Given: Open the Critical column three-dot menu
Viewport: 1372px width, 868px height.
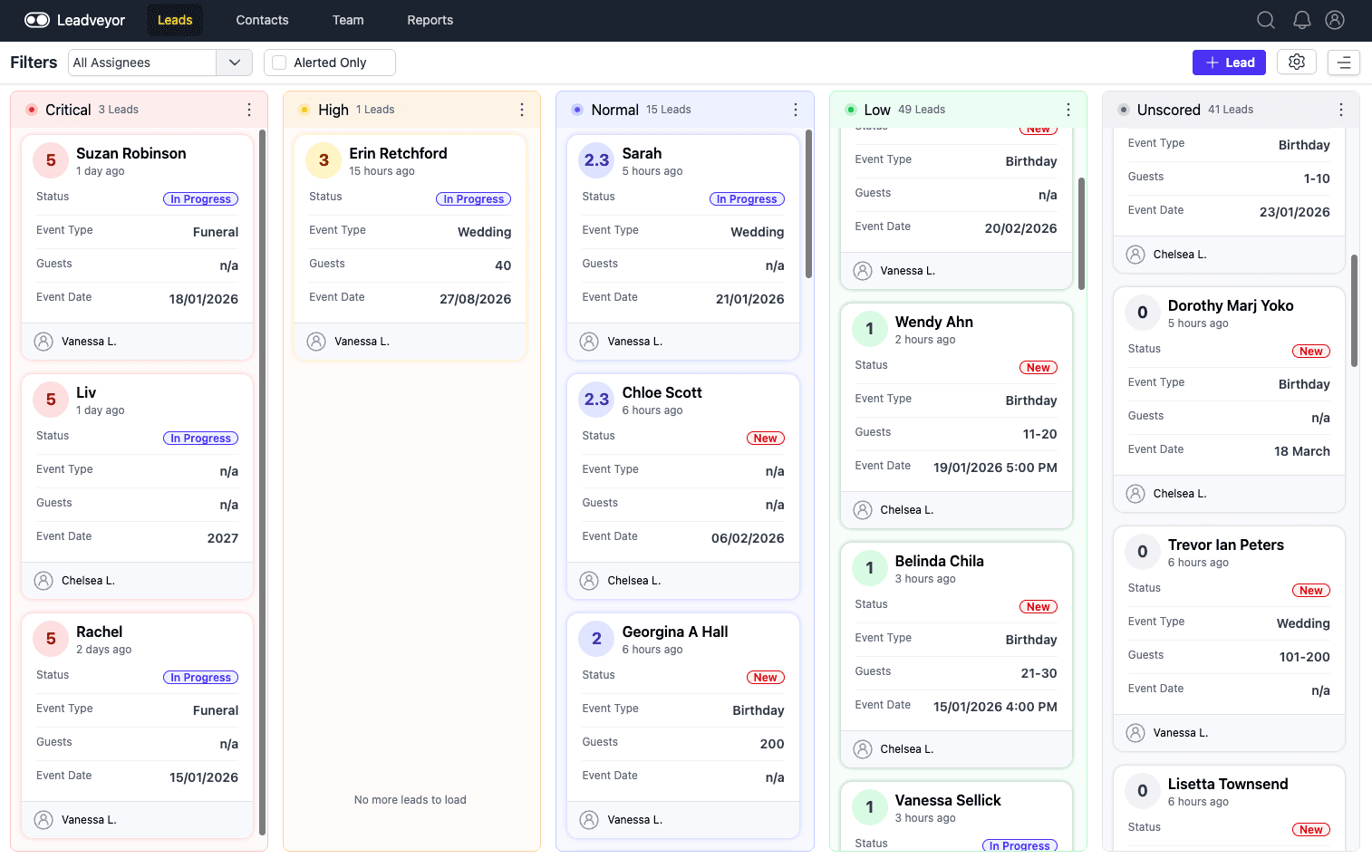Looking at the screenshot, I should (249, 109).
